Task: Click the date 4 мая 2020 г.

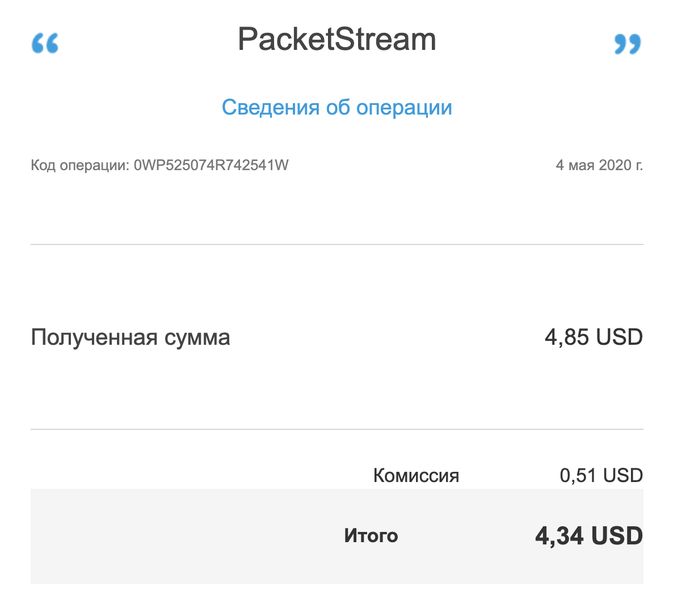Action: [x=599, y=165]
